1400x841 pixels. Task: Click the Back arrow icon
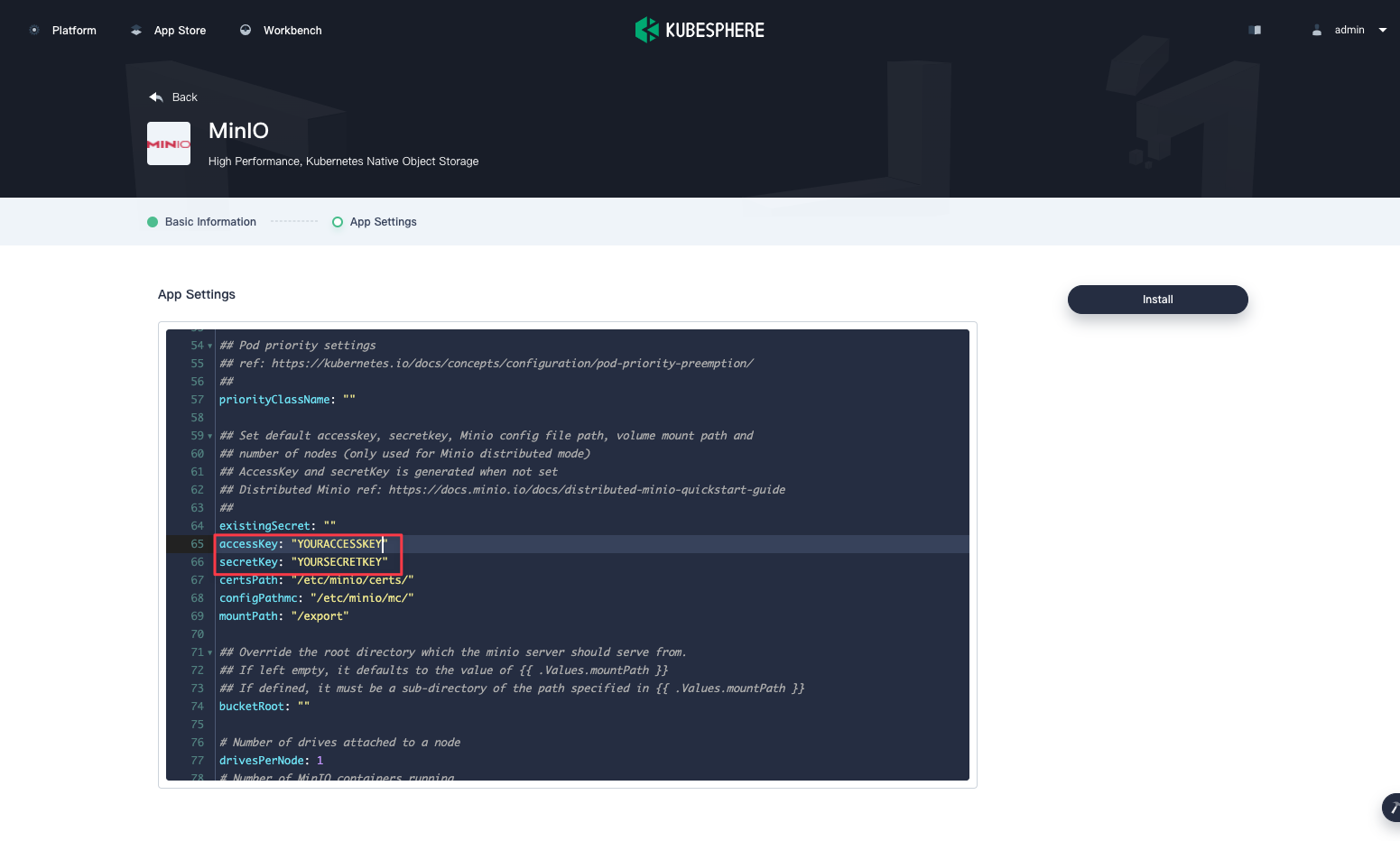pos(155,97)
